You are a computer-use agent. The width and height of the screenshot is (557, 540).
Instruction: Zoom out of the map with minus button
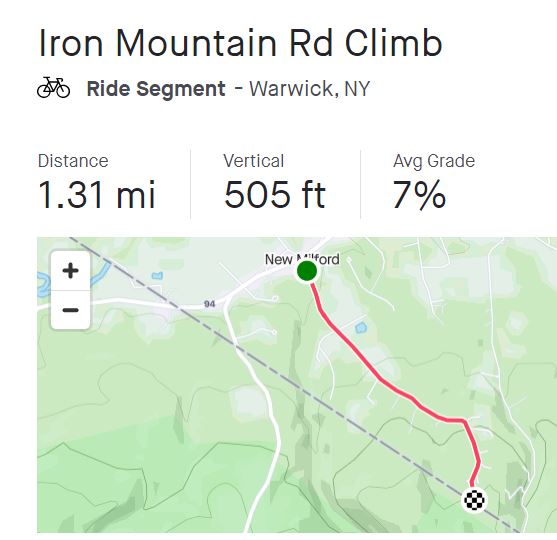pyautogui.click(x=70, y=310)
